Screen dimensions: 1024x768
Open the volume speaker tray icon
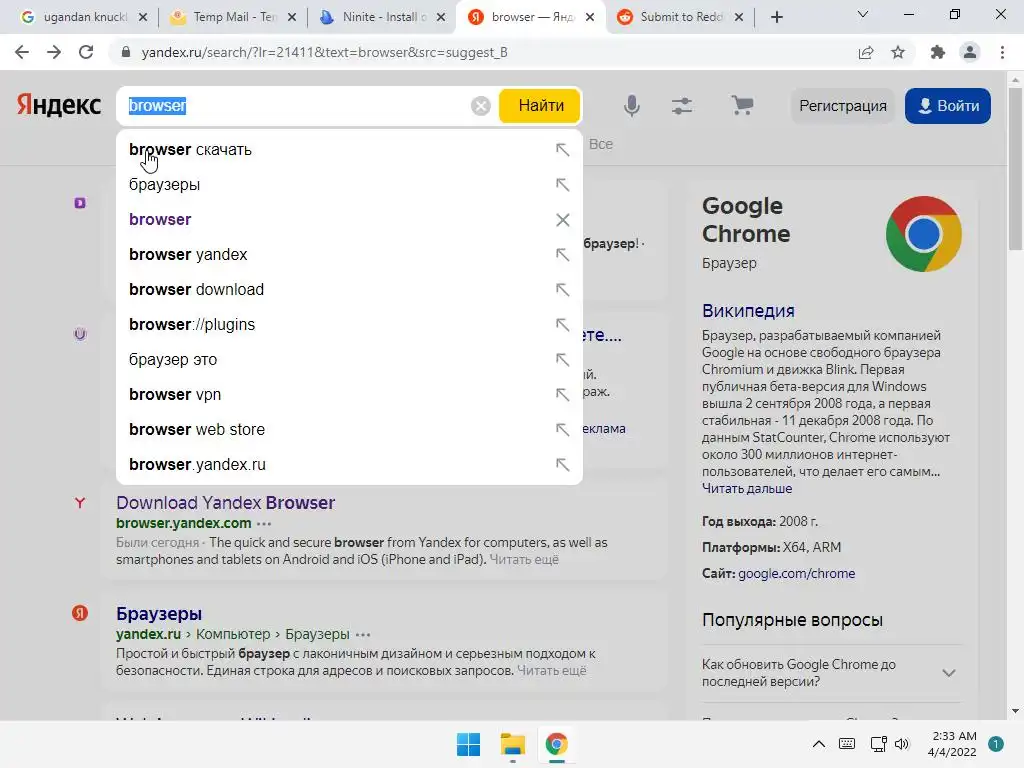902,744
